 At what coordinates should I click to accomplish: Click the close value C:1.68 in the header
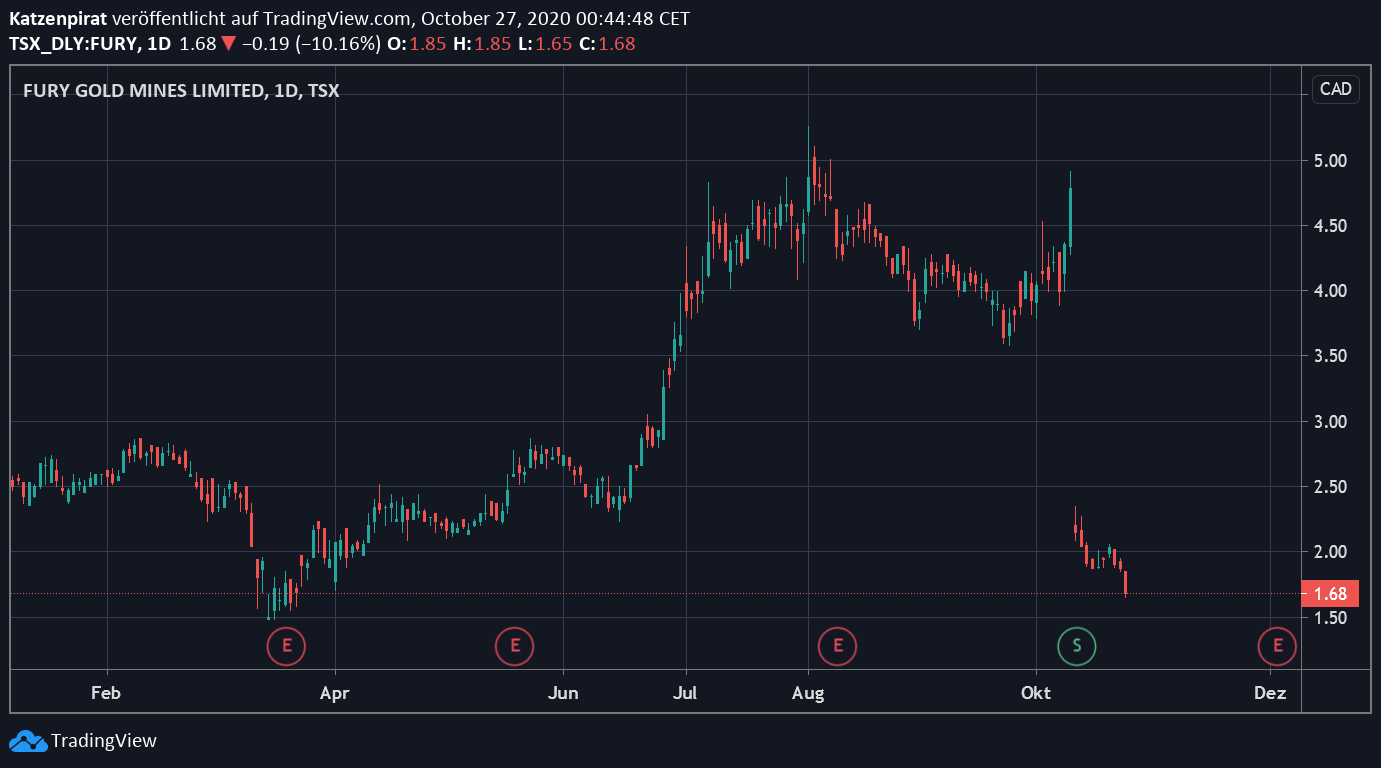click(x=607, y=44)
